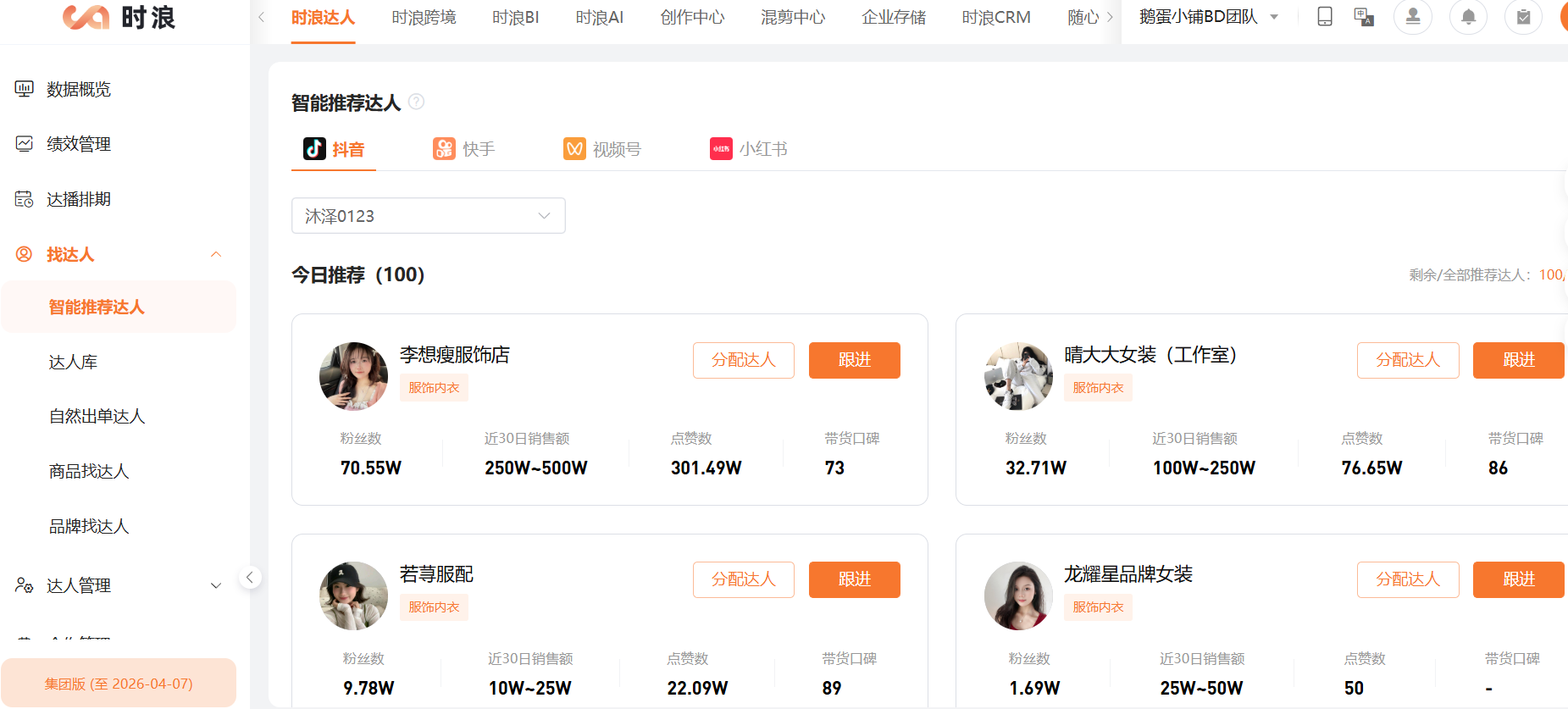The width and height of the screenshot is (1568, 709).
Task: Switch to the 企业存储 top tab
Action: click(x=894, y=18)
